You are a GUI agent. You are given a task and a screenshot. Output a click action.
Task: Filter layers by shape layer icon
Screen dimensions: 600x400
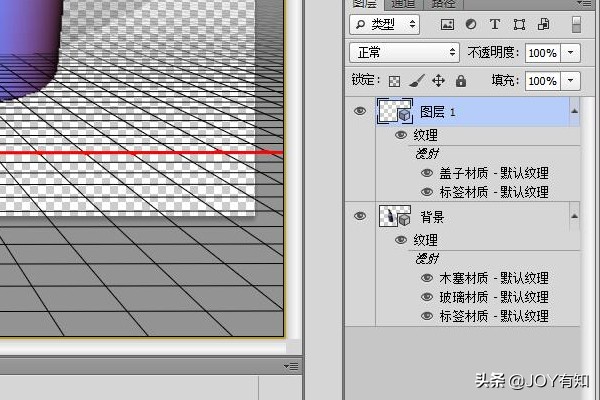[519, 25]
